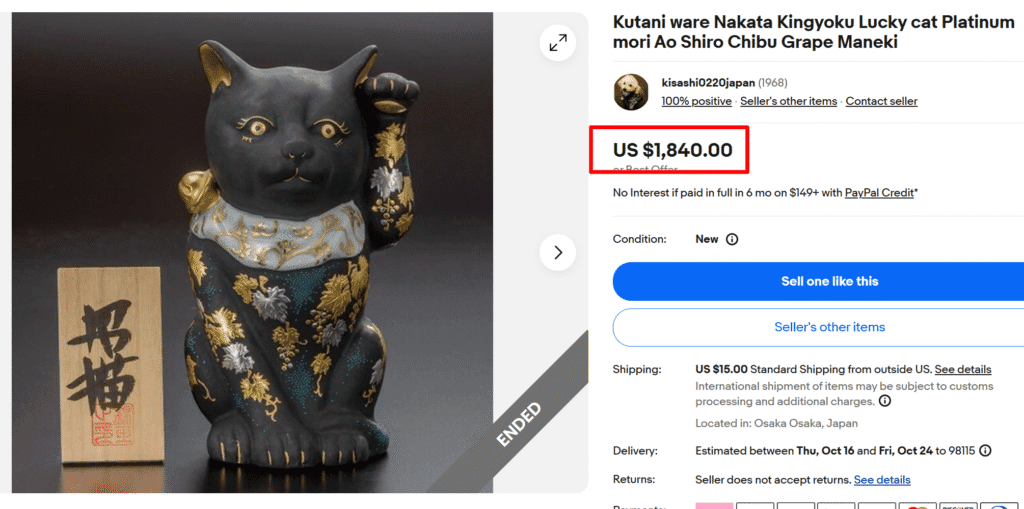Open seller kisashi0220japan's profile

click(x=707, y=83)
